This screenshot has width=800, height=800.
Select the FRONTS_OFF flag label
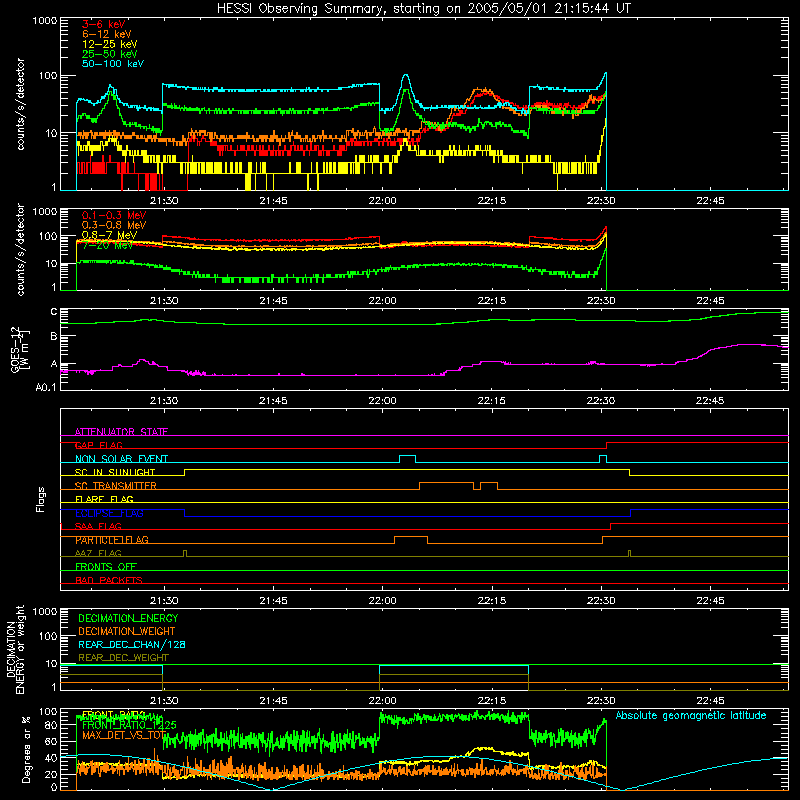[x=106, y=567]
